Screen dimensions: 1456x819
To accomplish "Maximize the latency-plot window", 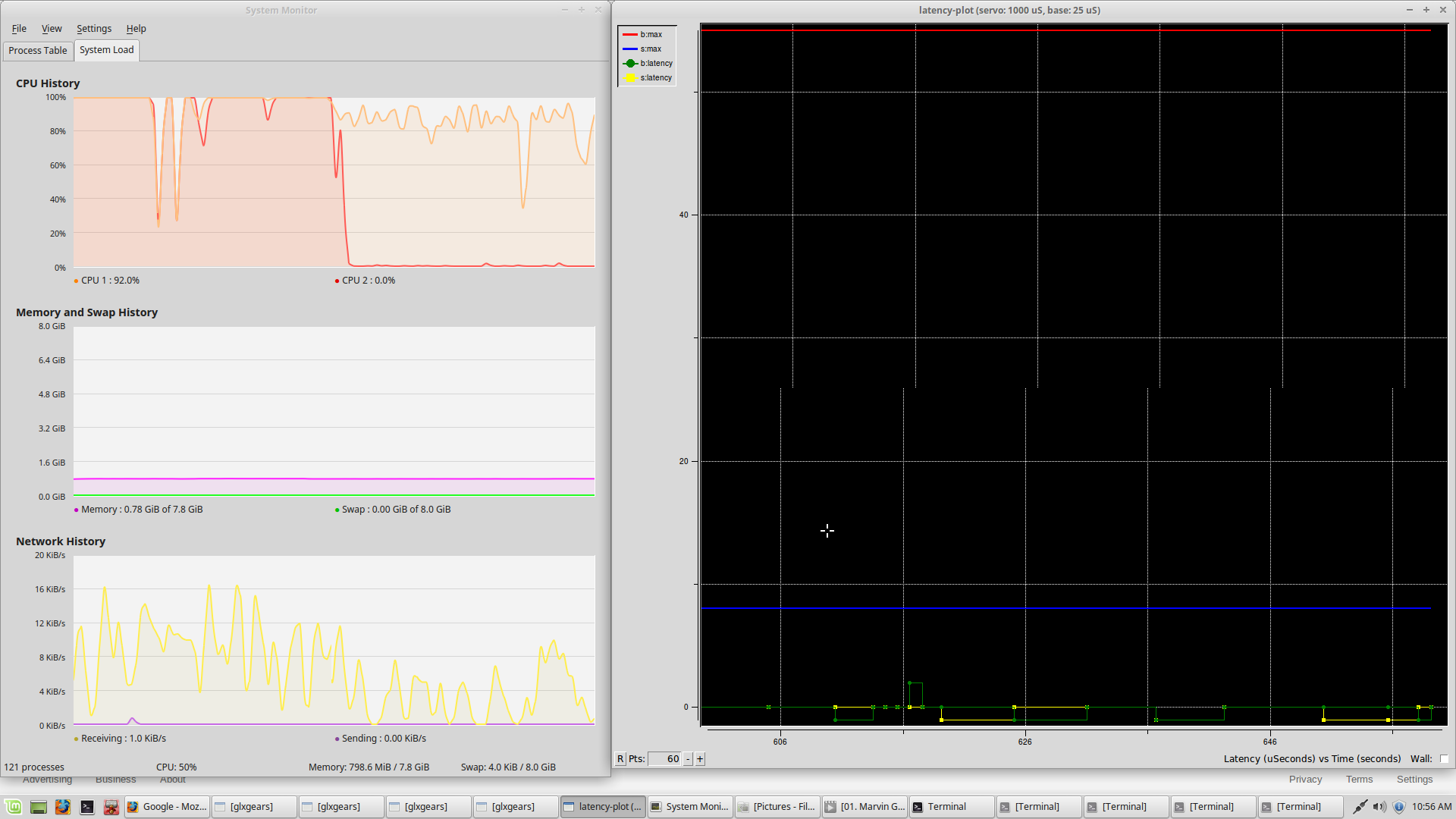I will pyautogui.click(x=1426, y=10).
